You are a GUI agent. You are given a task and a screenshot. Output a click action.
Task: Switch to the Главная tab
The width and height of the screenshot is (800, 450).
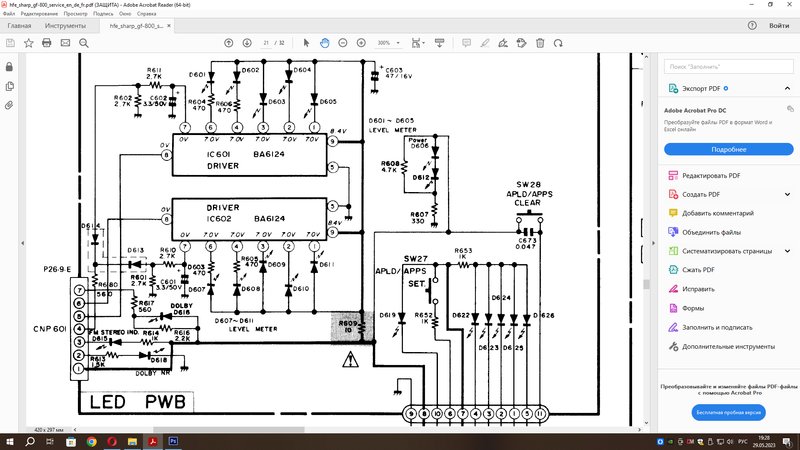pos(19,26)
